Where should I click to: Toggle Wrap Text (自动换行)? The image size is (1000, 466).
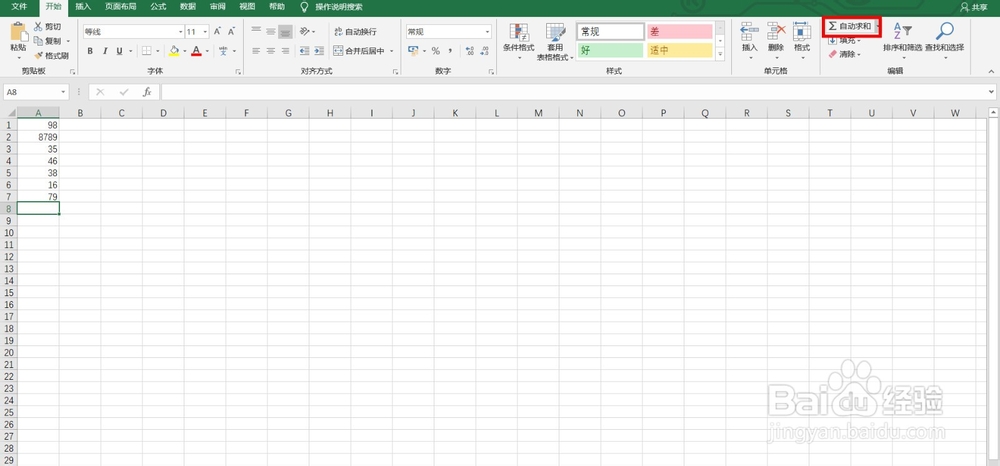pyautogui.click(x=355, y=31)
